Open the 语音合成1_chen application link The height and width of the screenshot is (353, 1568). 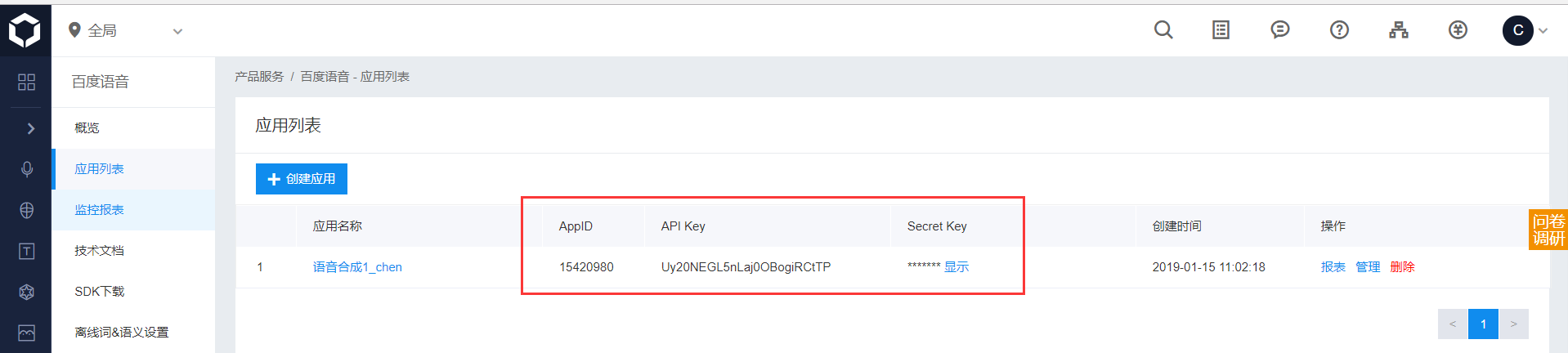[x=357, y=267]
